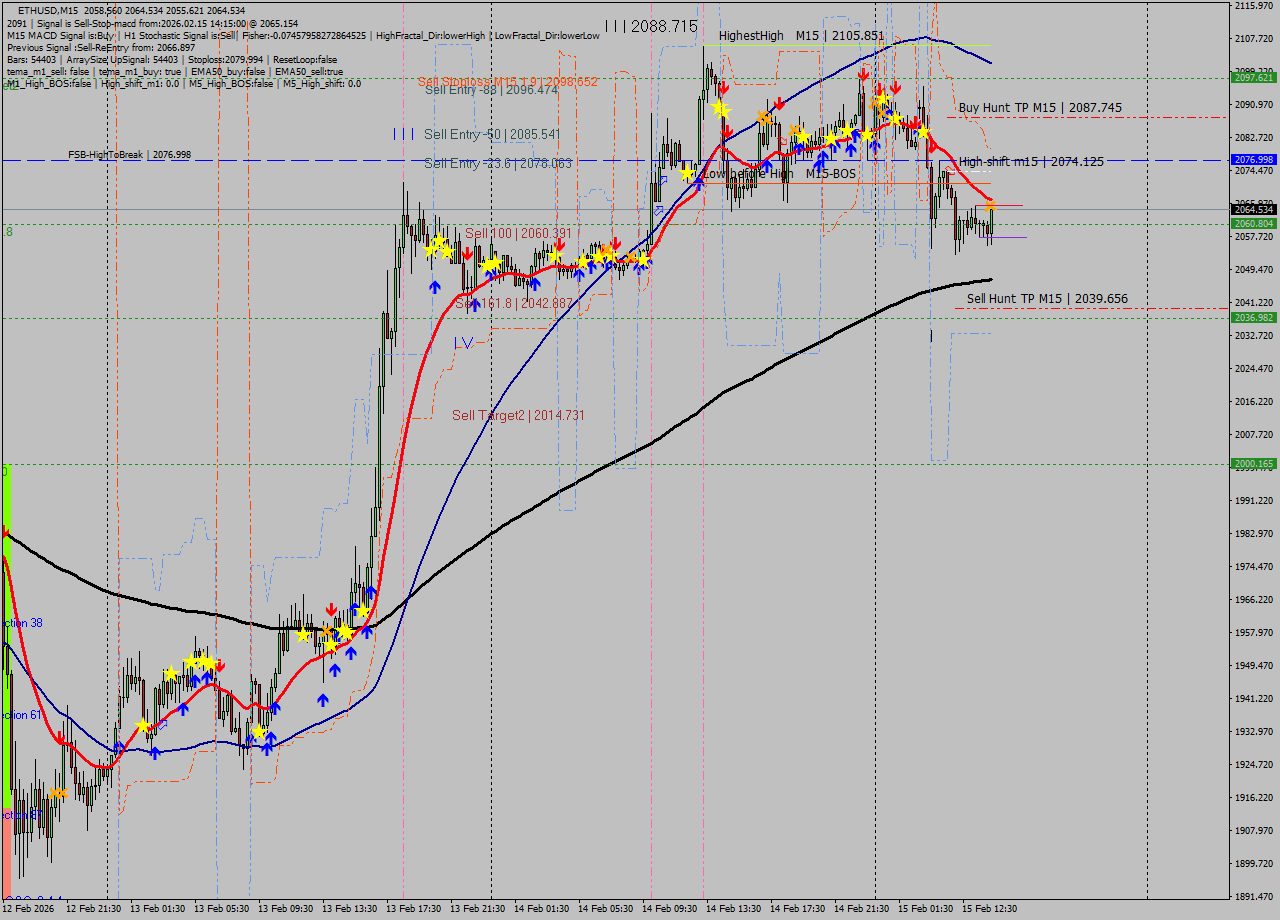
Task: Click the blue III marker beside Sell Entry -50
Action: pos(403,133)
